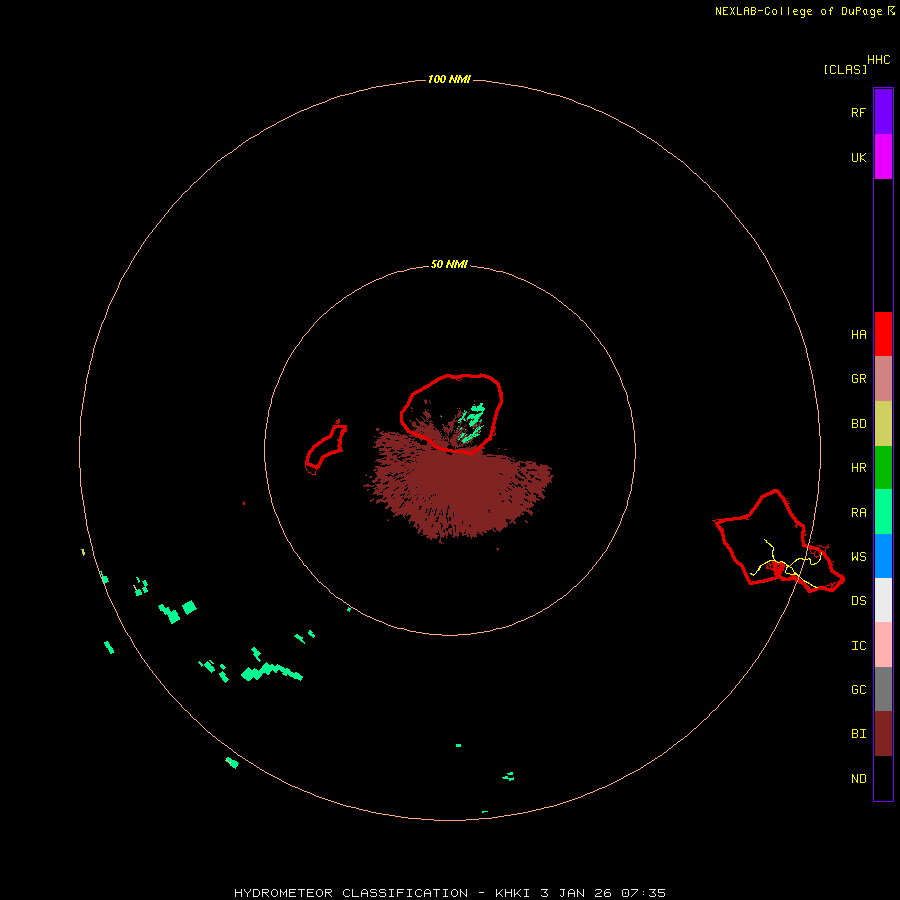Click the blue WS legend swatch
900x900 pixels.
coord(883,556)
